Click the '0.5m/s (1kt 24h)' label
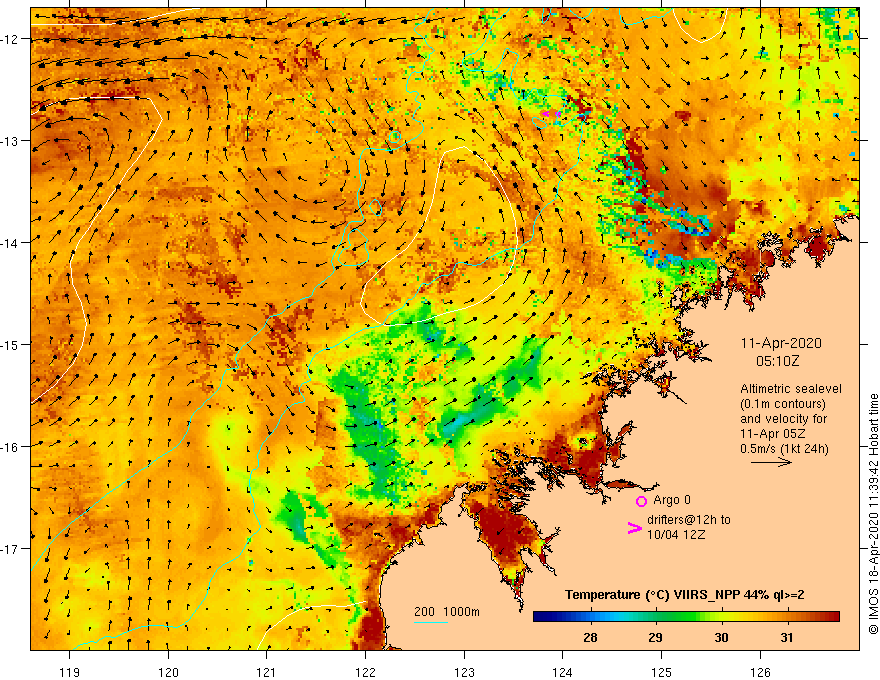The image size is (880, 680). tap(784, 448)
